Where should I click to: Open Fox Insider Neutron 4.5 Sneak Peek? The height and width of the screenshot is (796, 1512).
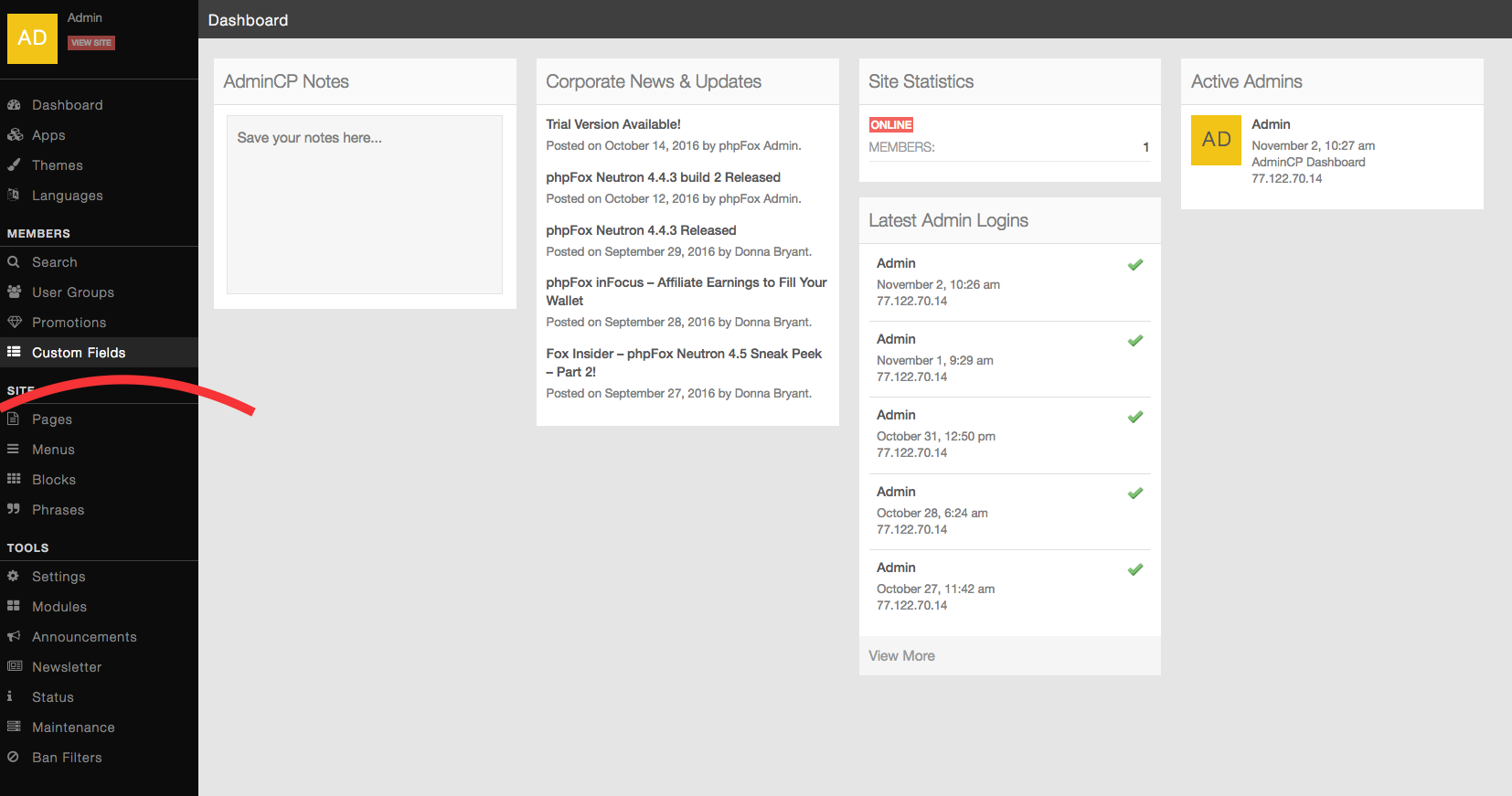[684, 363]
